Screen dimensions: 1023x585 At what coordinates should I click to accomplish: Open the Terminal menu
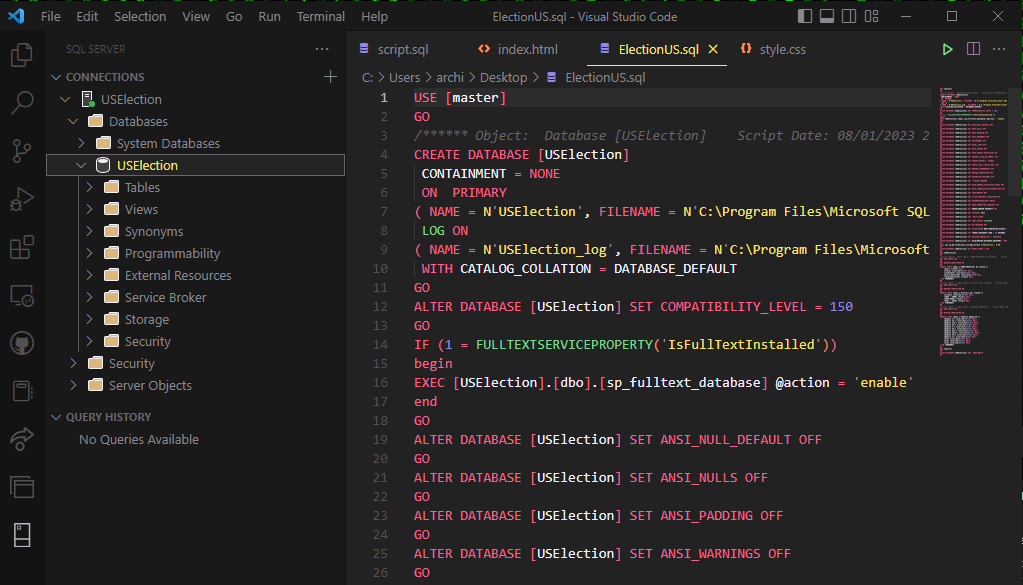320,16
